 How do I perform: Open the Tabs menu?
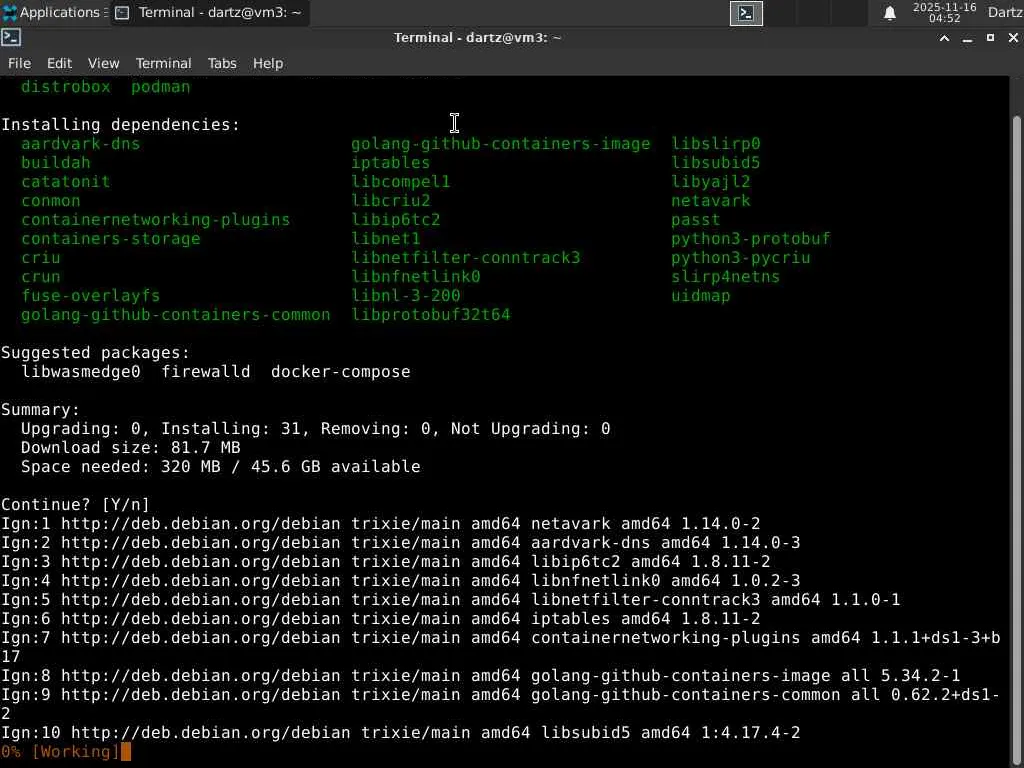pyautogui.click(x=222, y=63)
